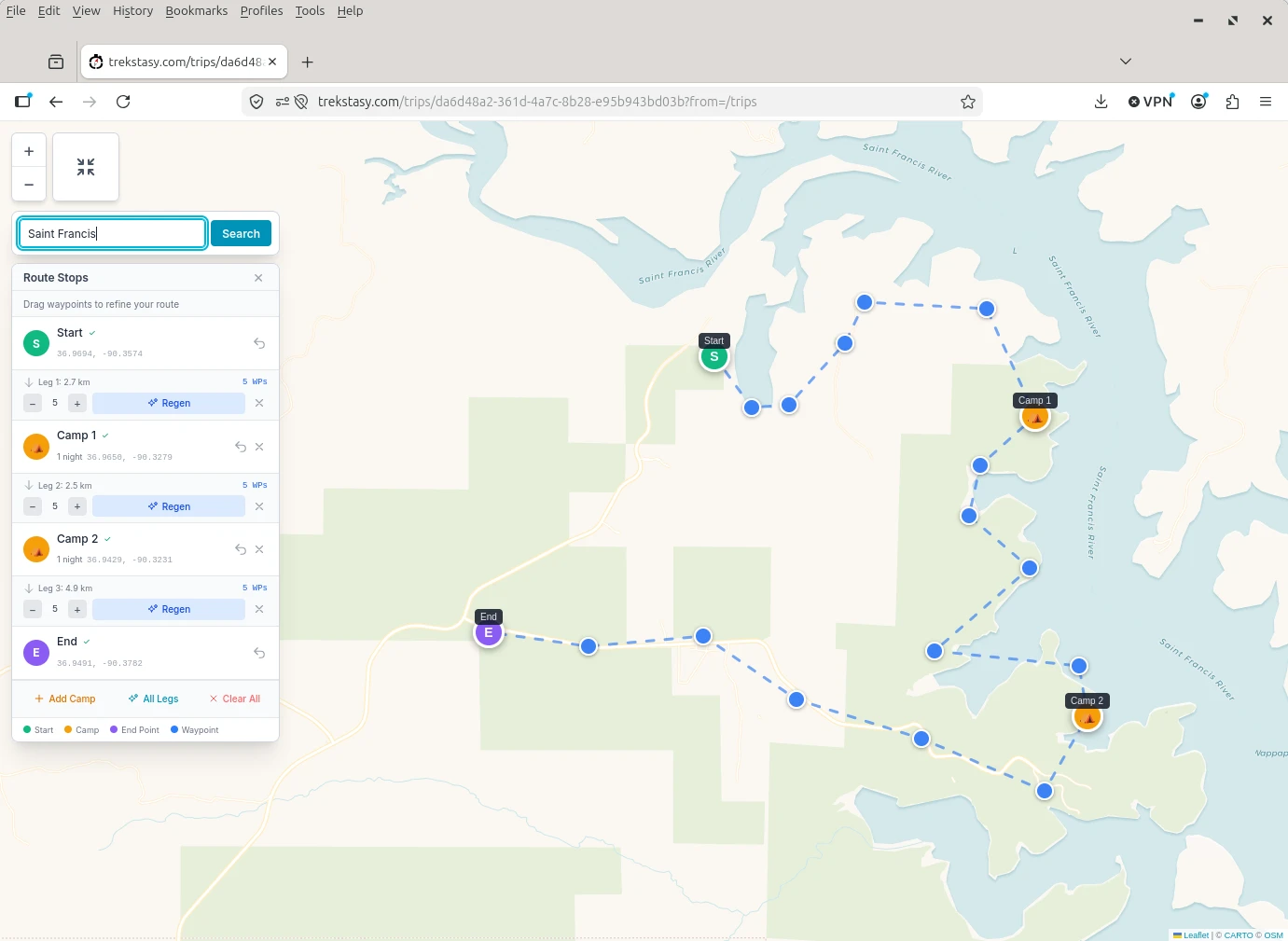This screenshot has height=941, width=1288.
Task: Select the Camp 2 tent marker on map
Action: click(x=1087, y=717)
